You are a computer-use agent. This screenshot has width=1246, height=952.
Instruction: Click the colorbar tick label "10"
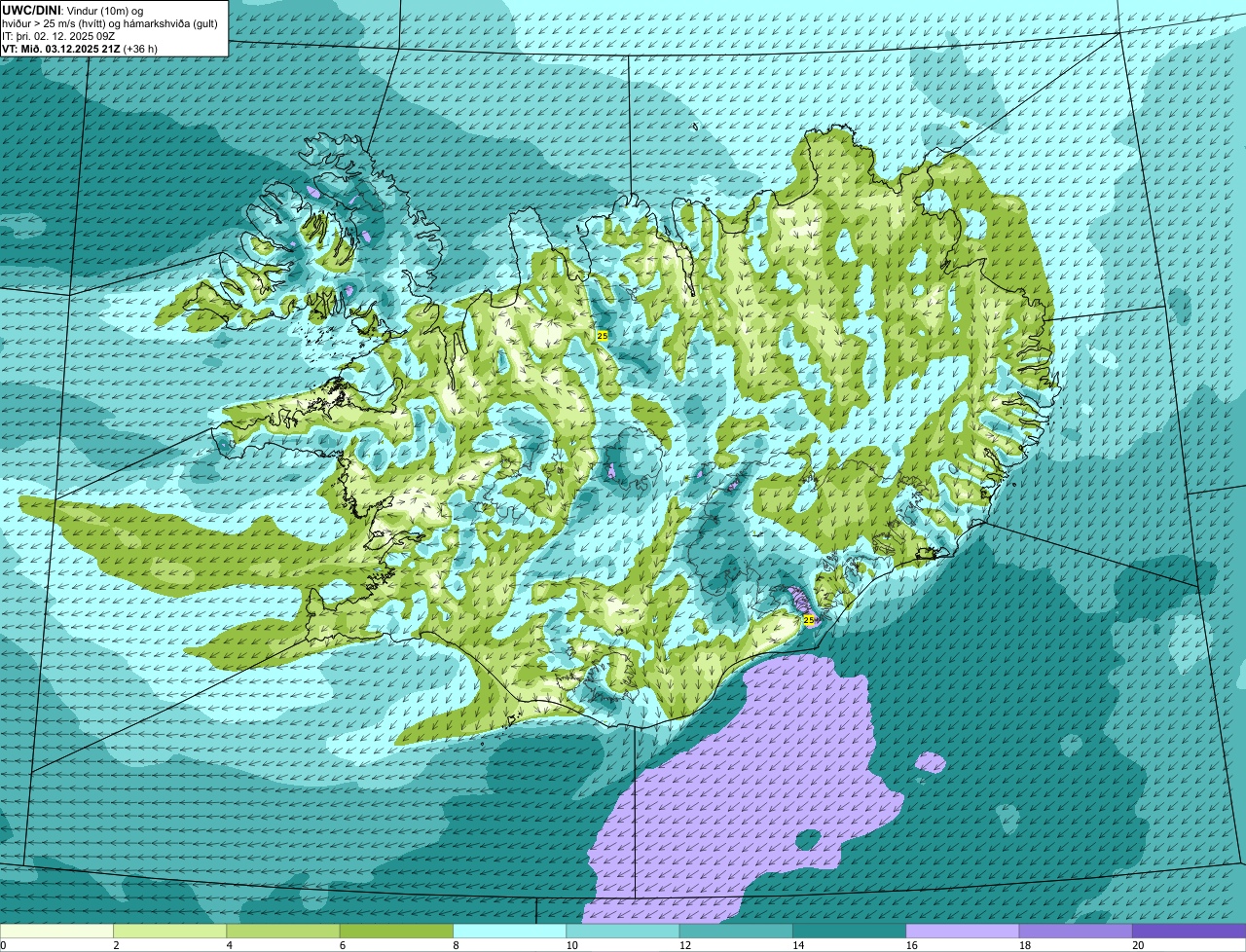[572, 945]
